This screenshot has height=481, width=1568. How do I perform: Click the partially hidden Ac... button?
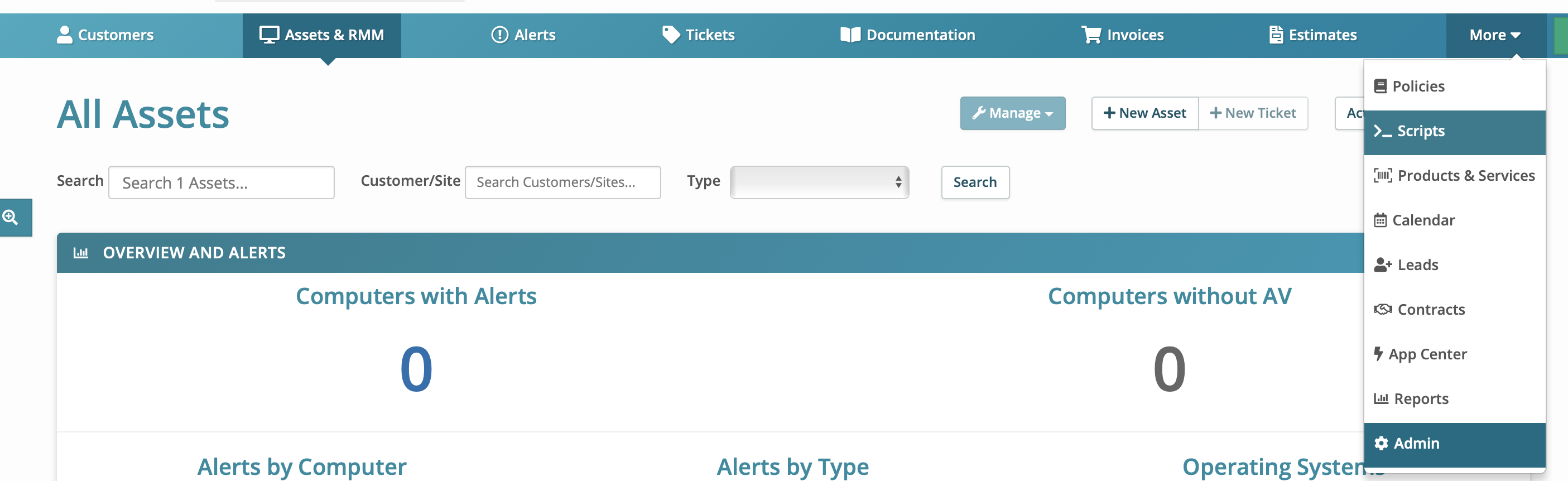[1350, 113]
